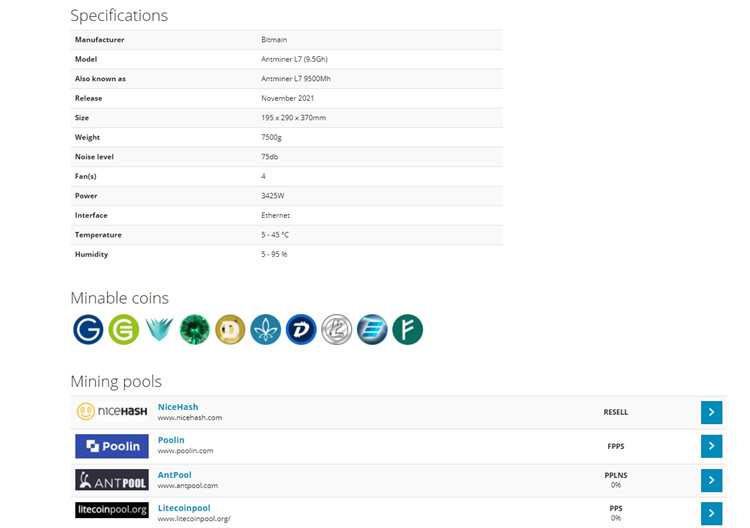750x528 pixels.
Task: Click the FPPS label in Poolin row
Action: tap(616, 446)
